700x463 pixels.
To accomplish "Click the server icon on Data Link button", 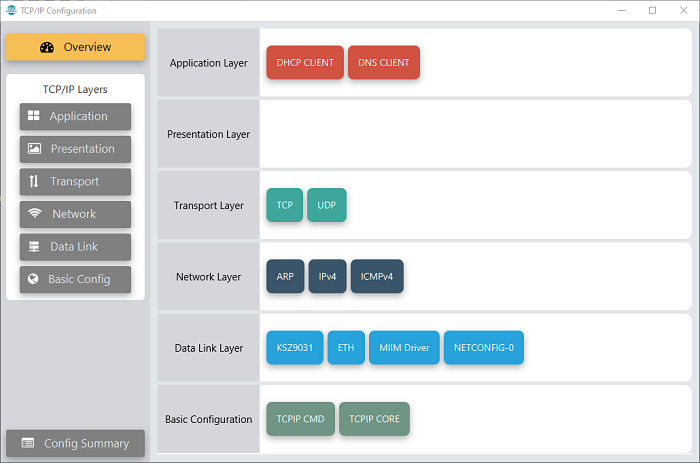I will (x=34, y=246).
